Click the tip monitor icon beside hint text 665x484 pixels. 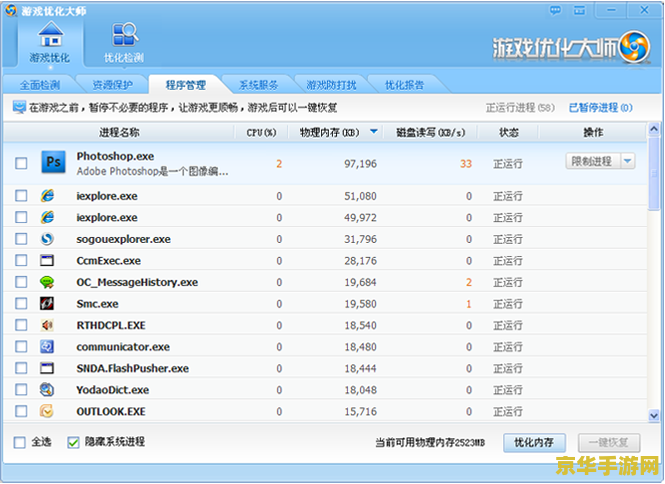point(19,107)
